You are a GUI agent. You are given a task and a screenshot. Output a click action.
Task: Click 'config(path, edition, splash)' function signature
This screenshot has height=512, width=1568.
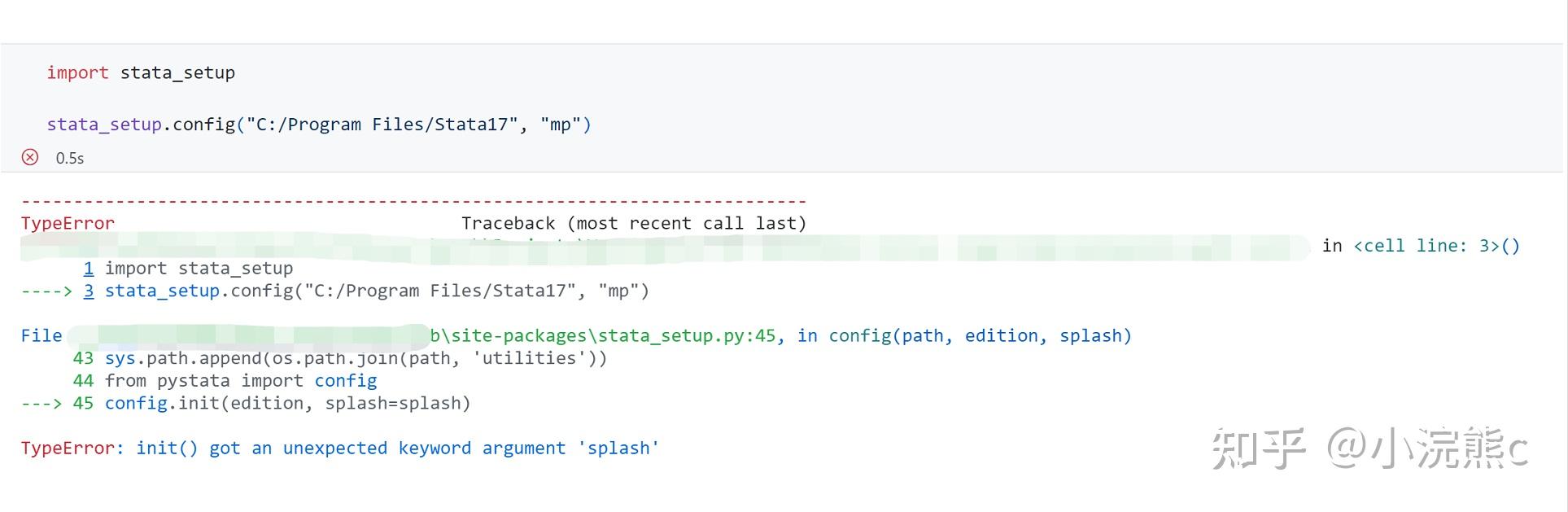[x=980, y=336]
